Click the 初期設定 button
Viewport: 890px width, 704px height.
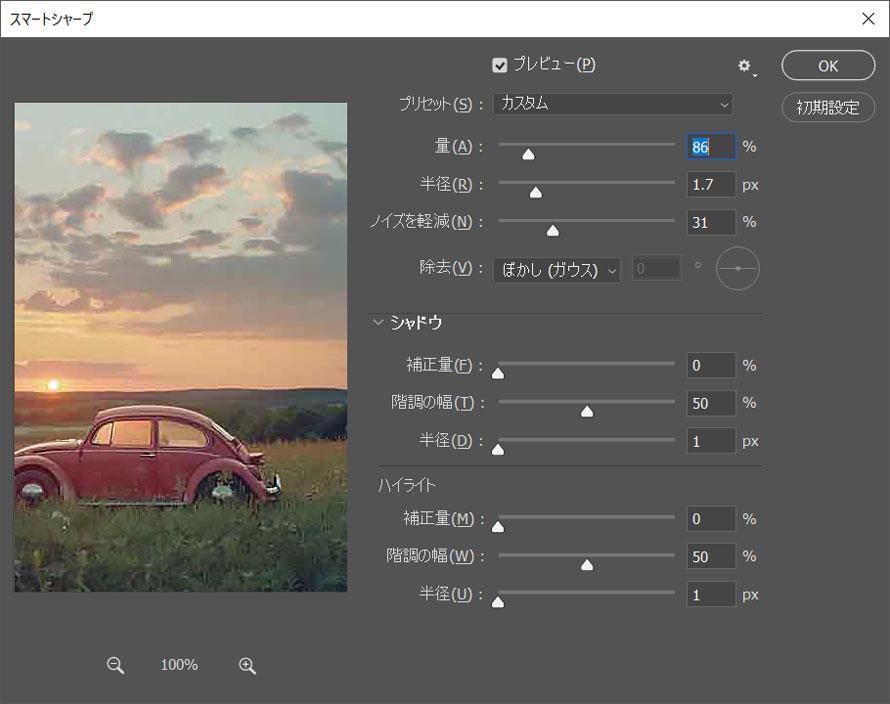click(828, 107)
